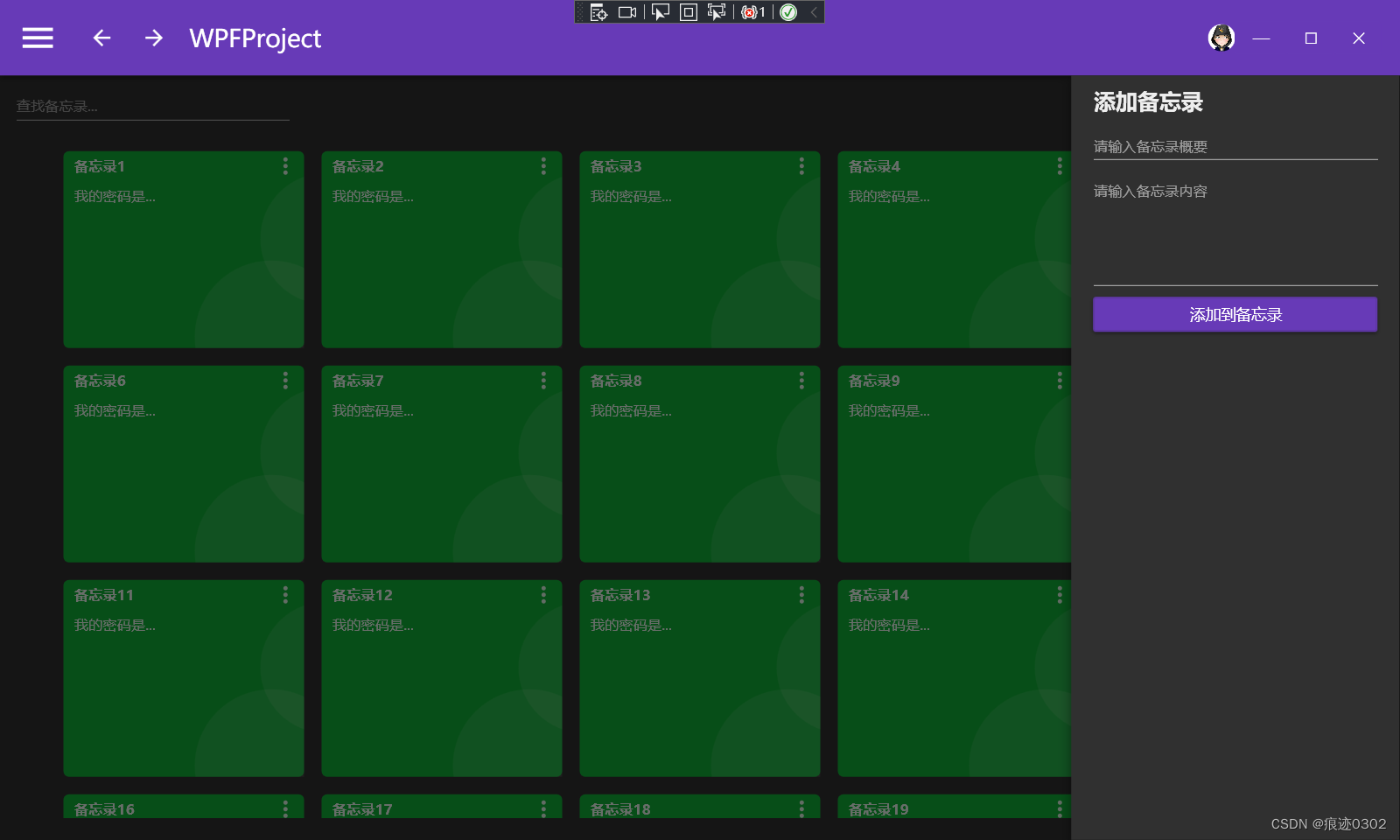Toggle Display Layout Adorners icon

coord(688,12)
